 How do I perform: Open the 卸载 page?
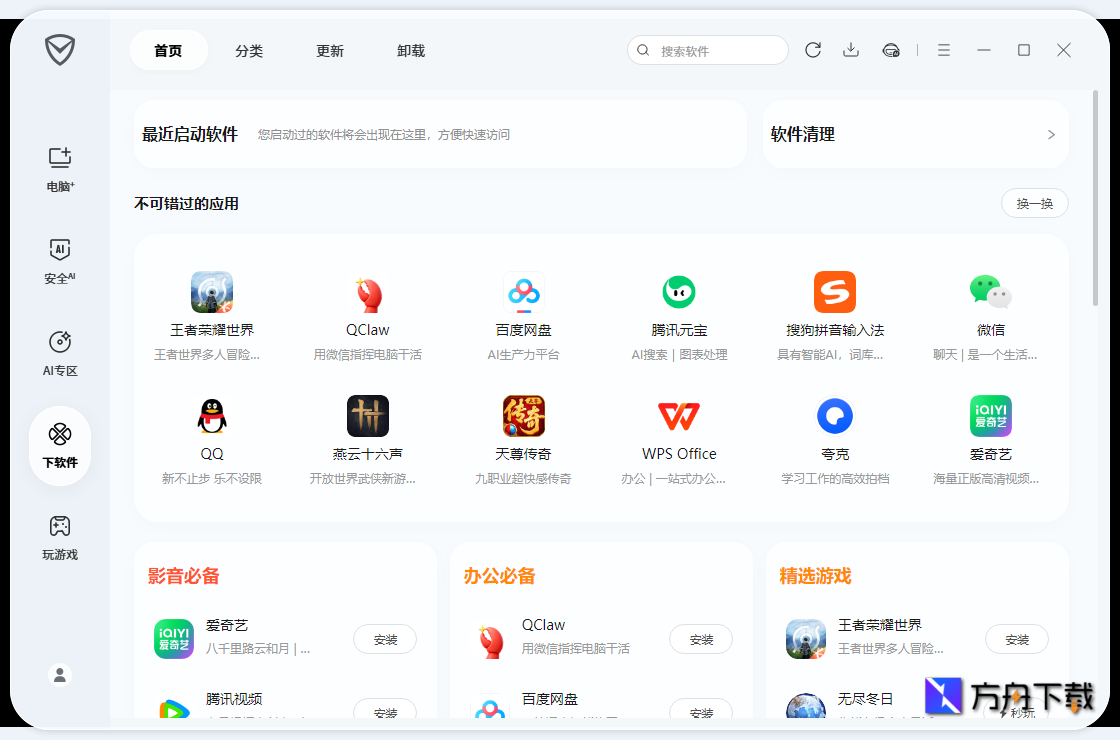(x=410, y=50)
